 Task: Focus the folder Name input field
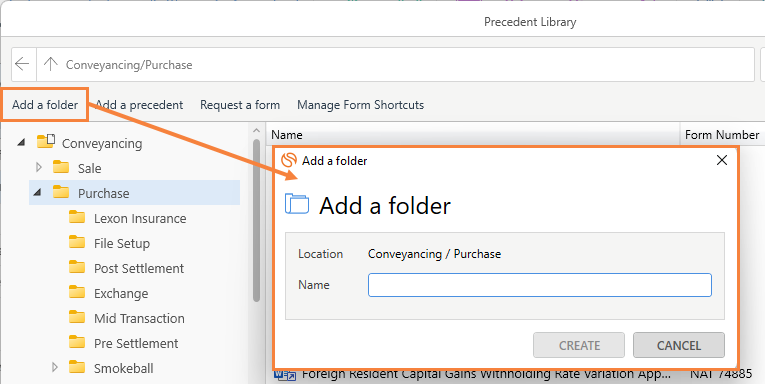click(540, 285)
